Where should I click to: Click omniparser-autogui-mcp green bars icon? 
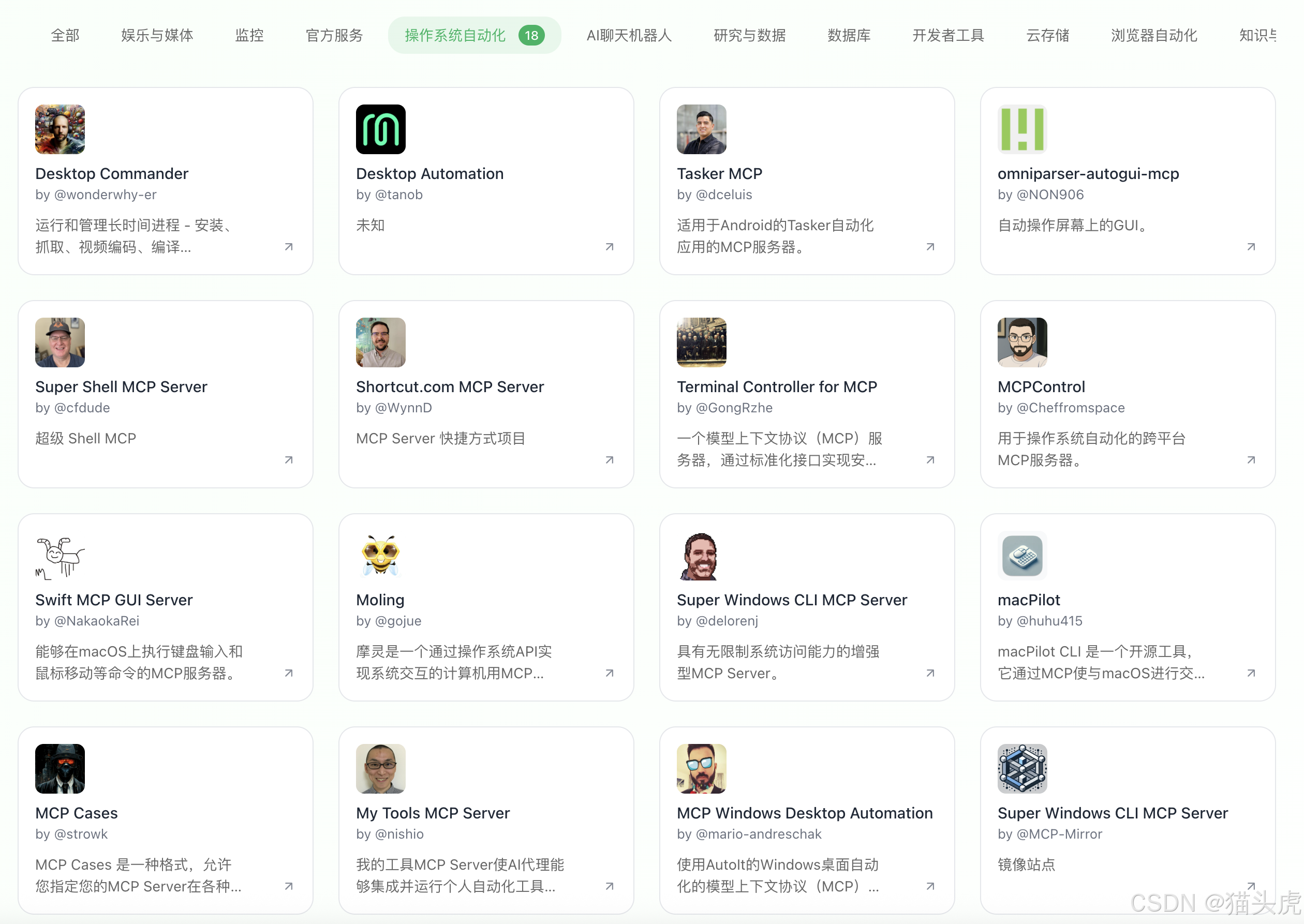(x=1022, y=129)
